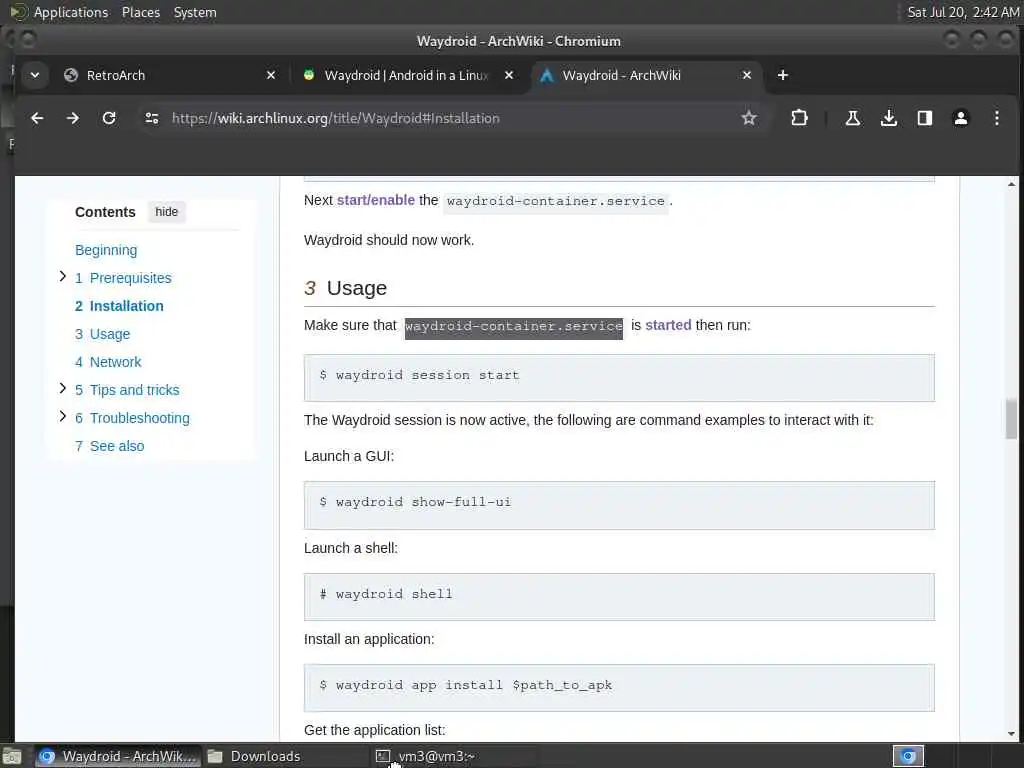The width and height of the screenshot is (1024, 768).
Task: Close the Waydroid ArchWiki tab
Action: (x=747, y=75)
